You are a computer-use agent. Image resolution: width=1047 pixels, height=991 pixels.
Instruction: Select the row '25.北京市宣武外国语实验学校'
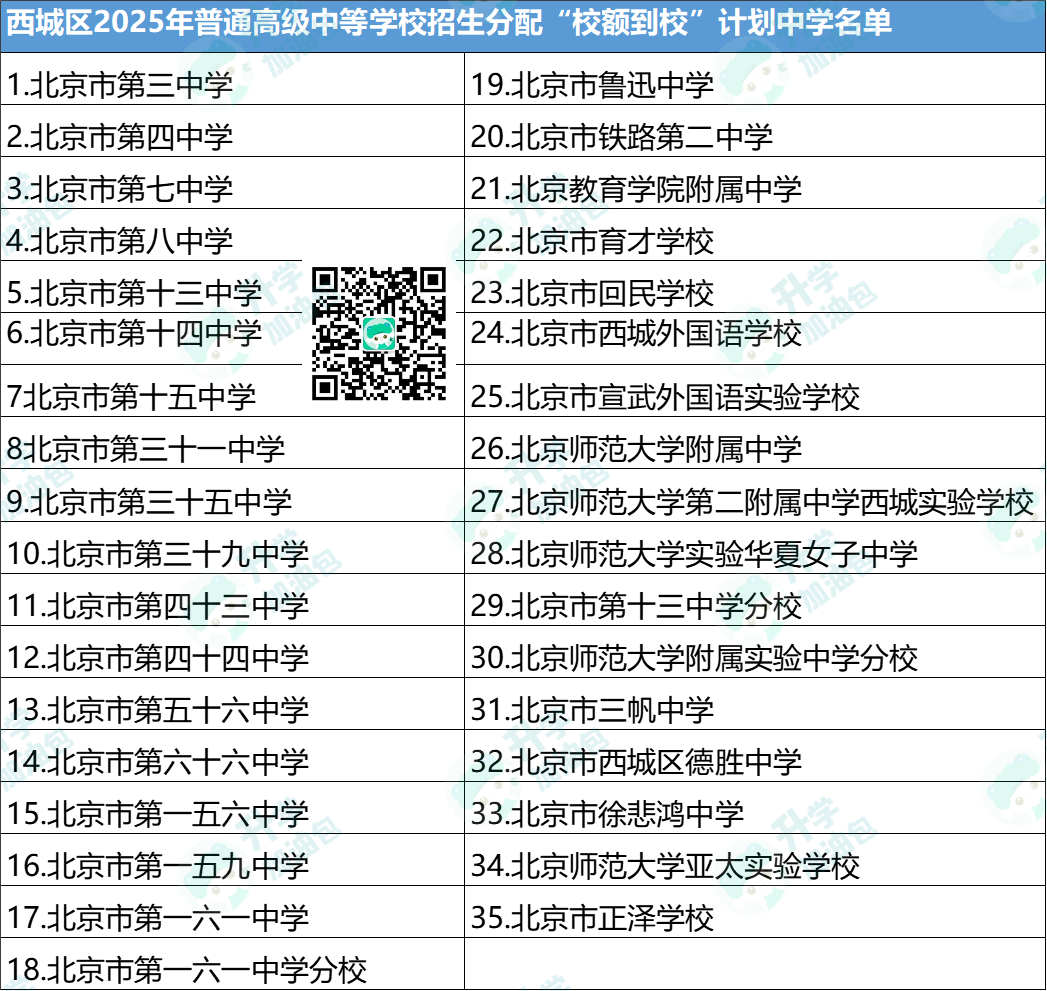[755, 391]
